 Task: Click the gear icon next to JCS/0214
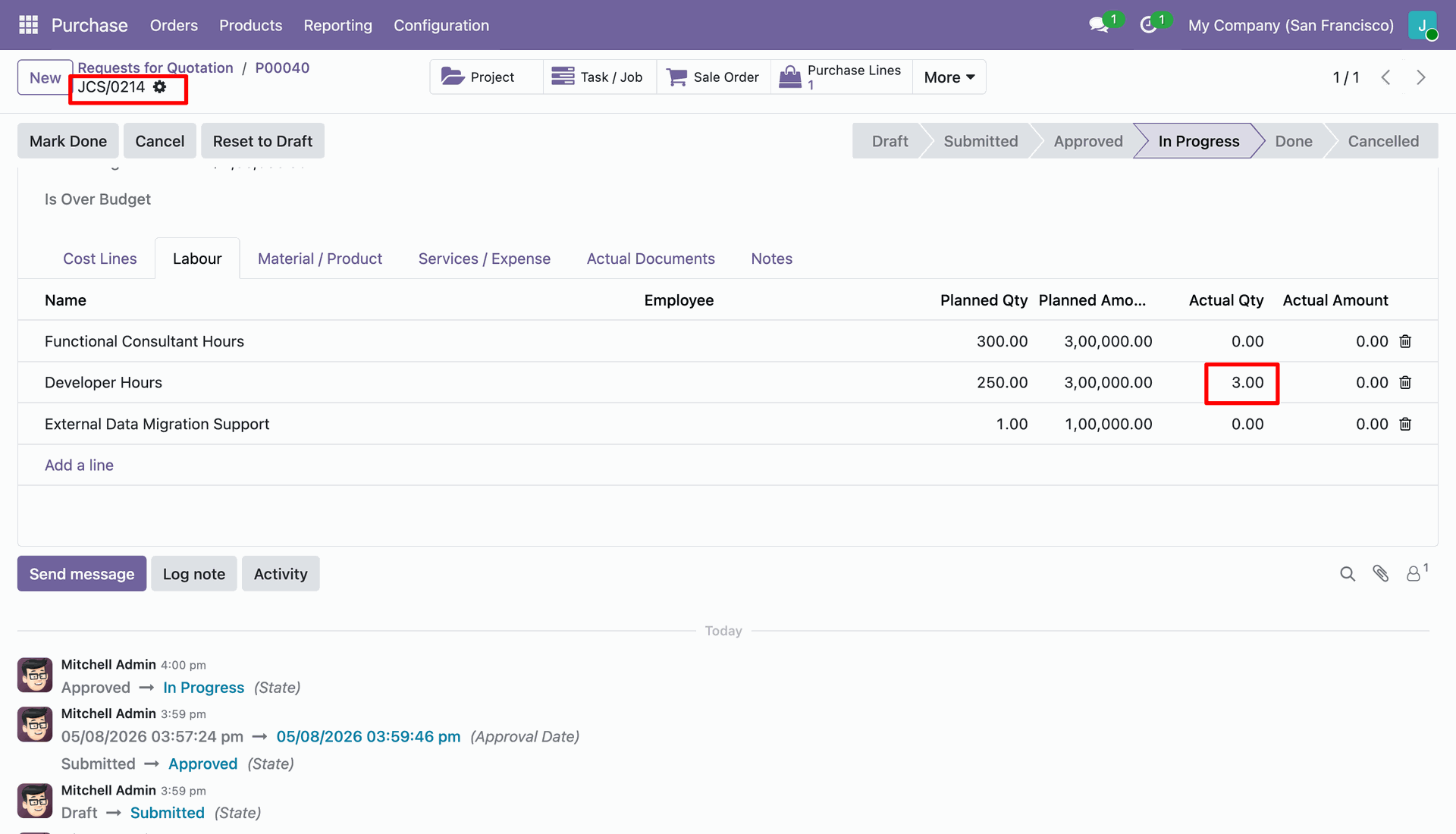(x=159, y=87)
